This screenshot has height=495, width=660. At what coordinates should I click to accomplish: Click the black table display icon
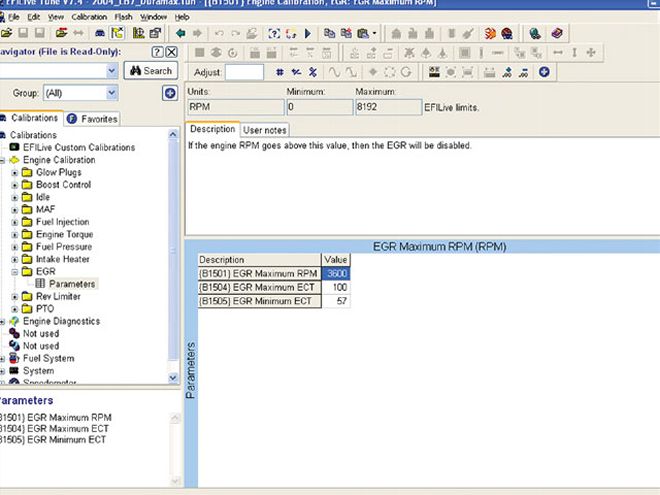coord(434,72)
